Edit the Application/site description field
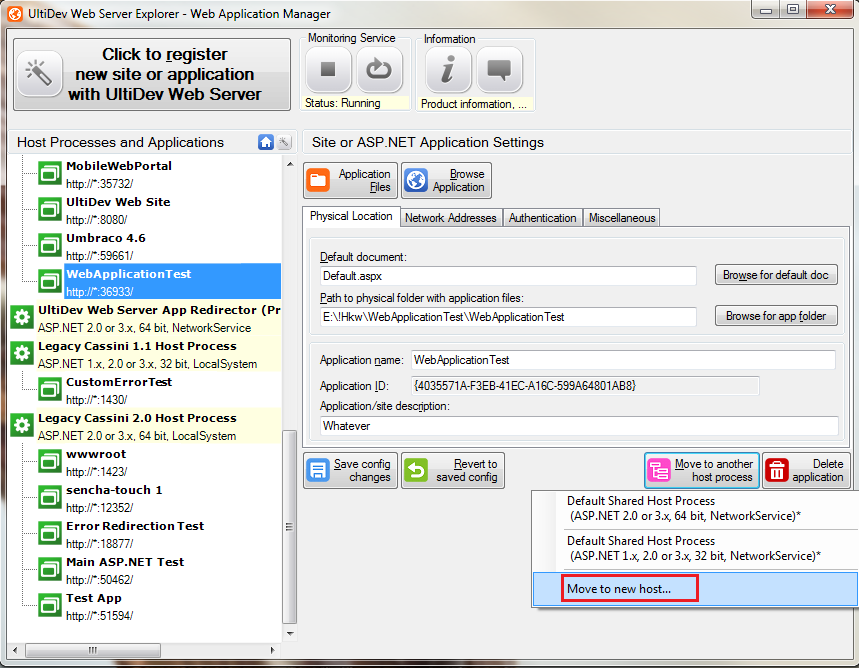This screenshot has width=859, height=668. coord(579,426)
